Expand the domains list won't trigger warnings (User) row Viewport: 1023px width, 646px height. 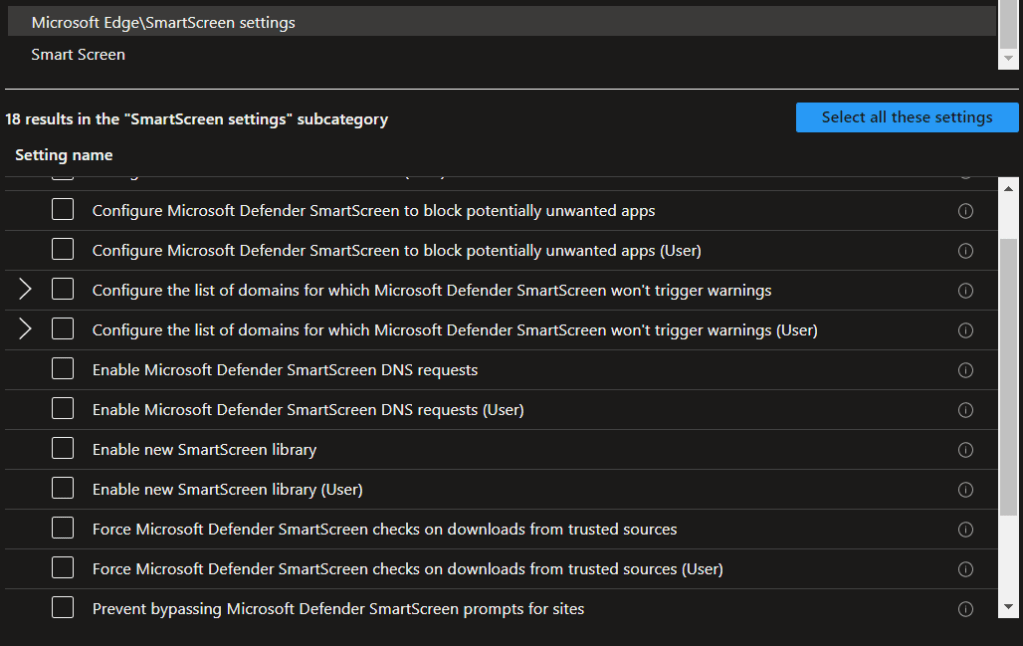26,329
